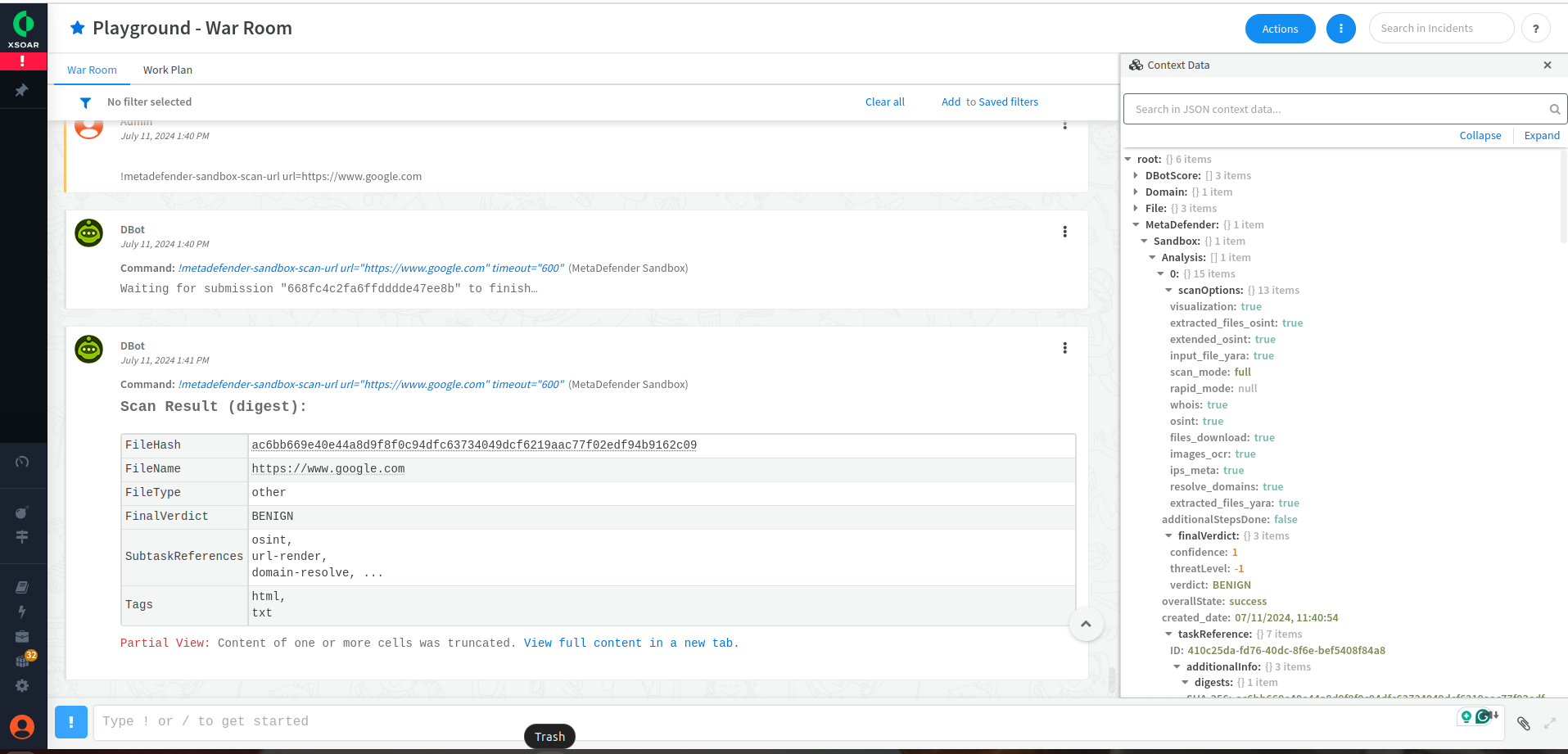Click the filter funnel icon

point(85,102)
